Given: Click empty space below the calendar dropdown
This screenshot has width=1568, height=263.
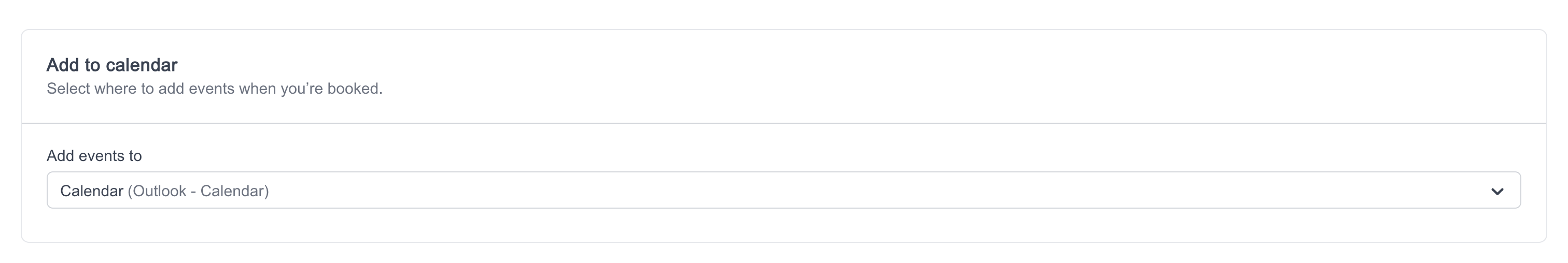Looking at the screenshot, I should [783, 225].
